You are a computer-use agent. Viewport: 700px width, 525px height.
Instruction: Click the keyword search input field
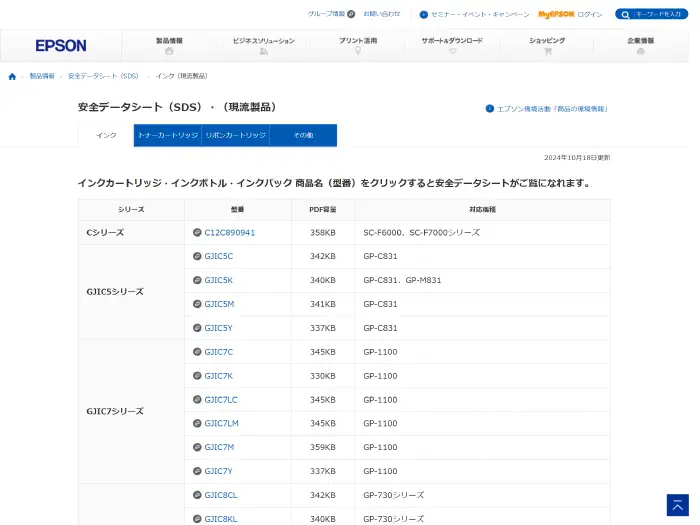(658, 14)
